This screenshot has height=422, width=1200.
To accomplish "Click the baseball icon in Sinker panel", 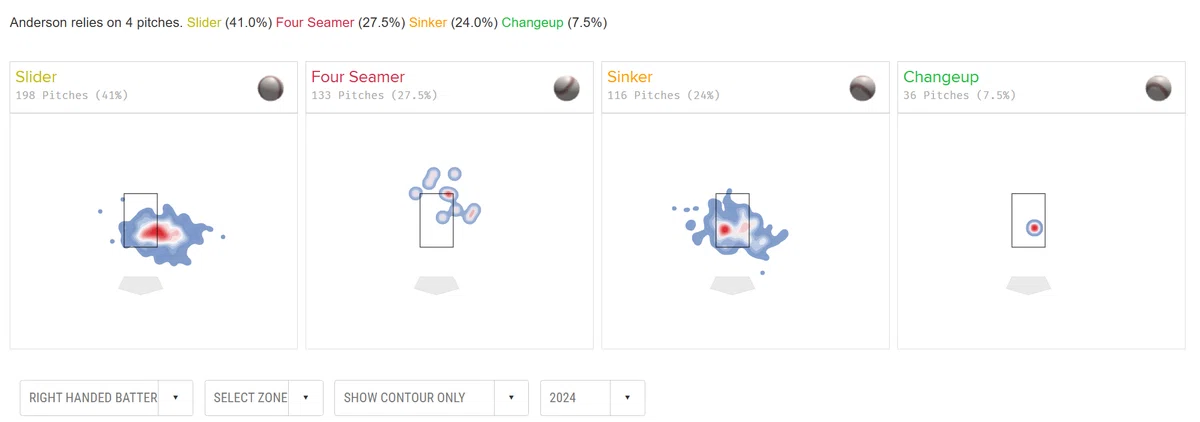I will (x=863, y=88).
